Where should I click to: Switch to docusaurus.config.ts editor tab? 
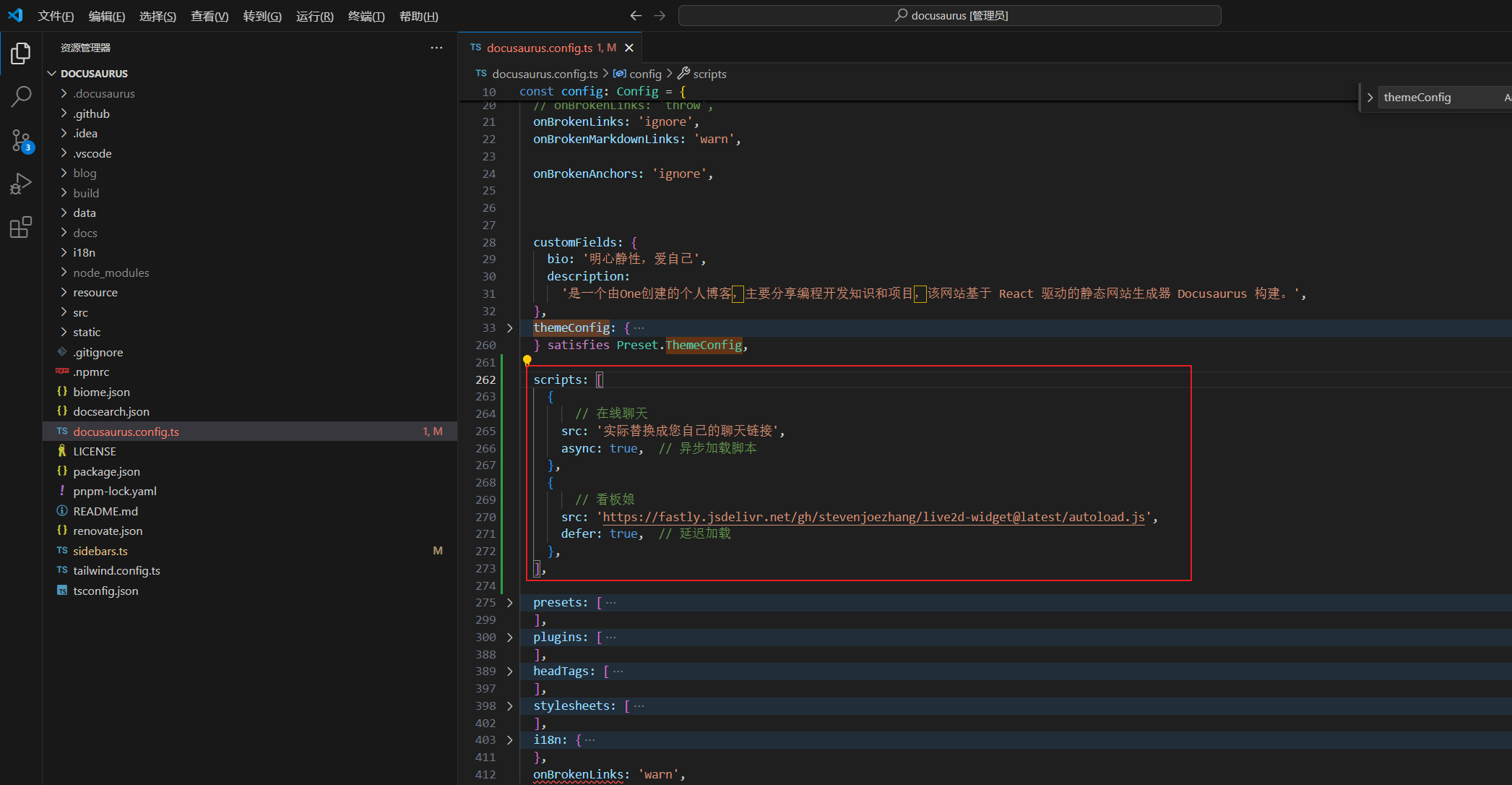click(x=551, y=48)
